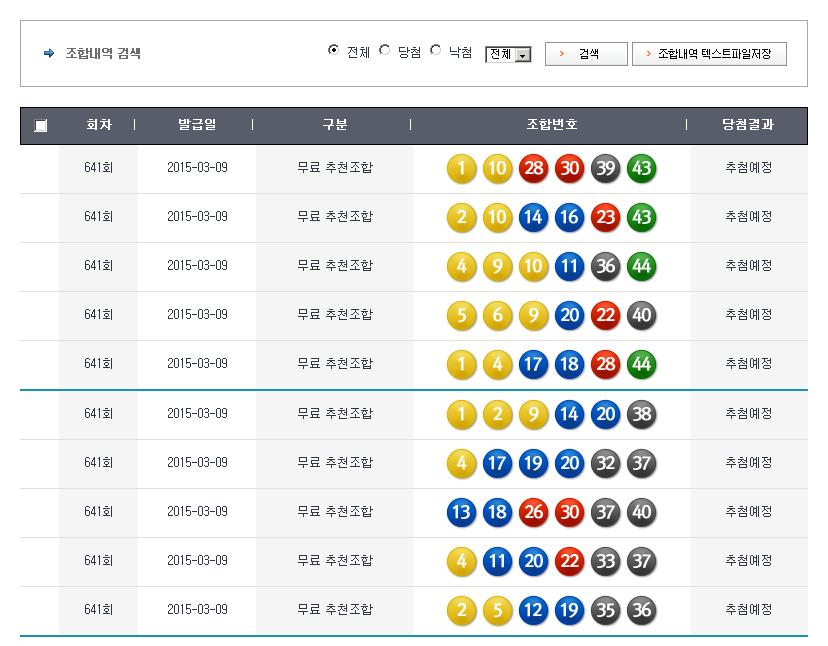
Task: Select the 낙첨 radio button
Action: pyautogui.click(x=436, y=51)
